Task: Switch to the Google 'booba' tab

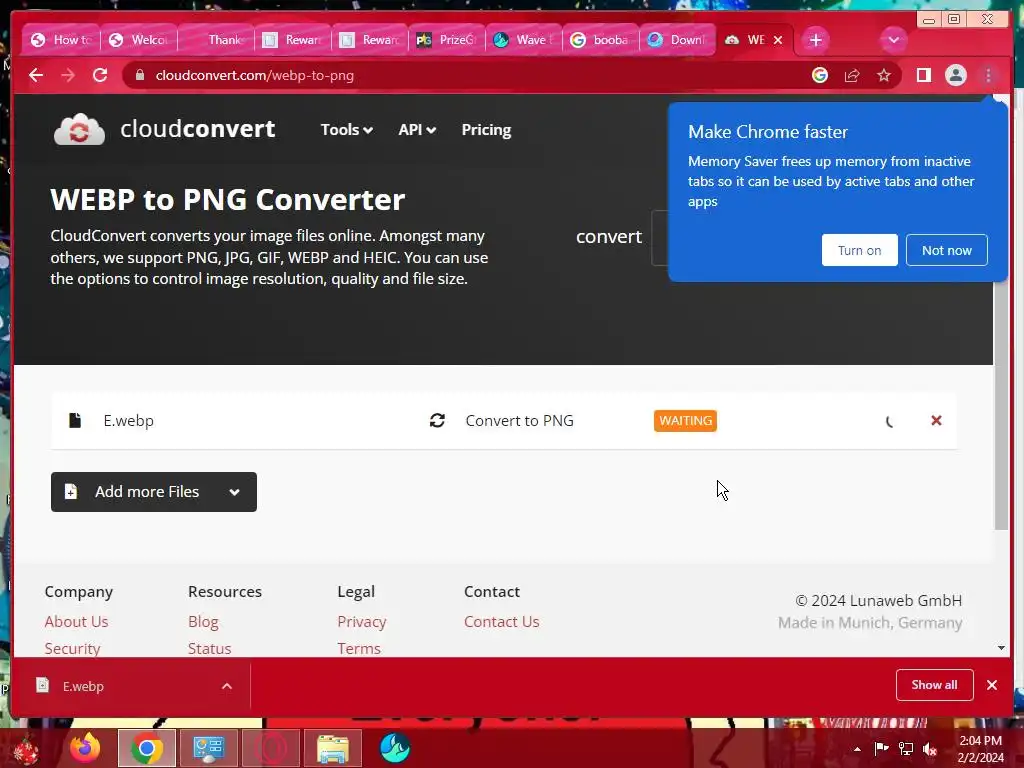Action: tap(601, 40)
